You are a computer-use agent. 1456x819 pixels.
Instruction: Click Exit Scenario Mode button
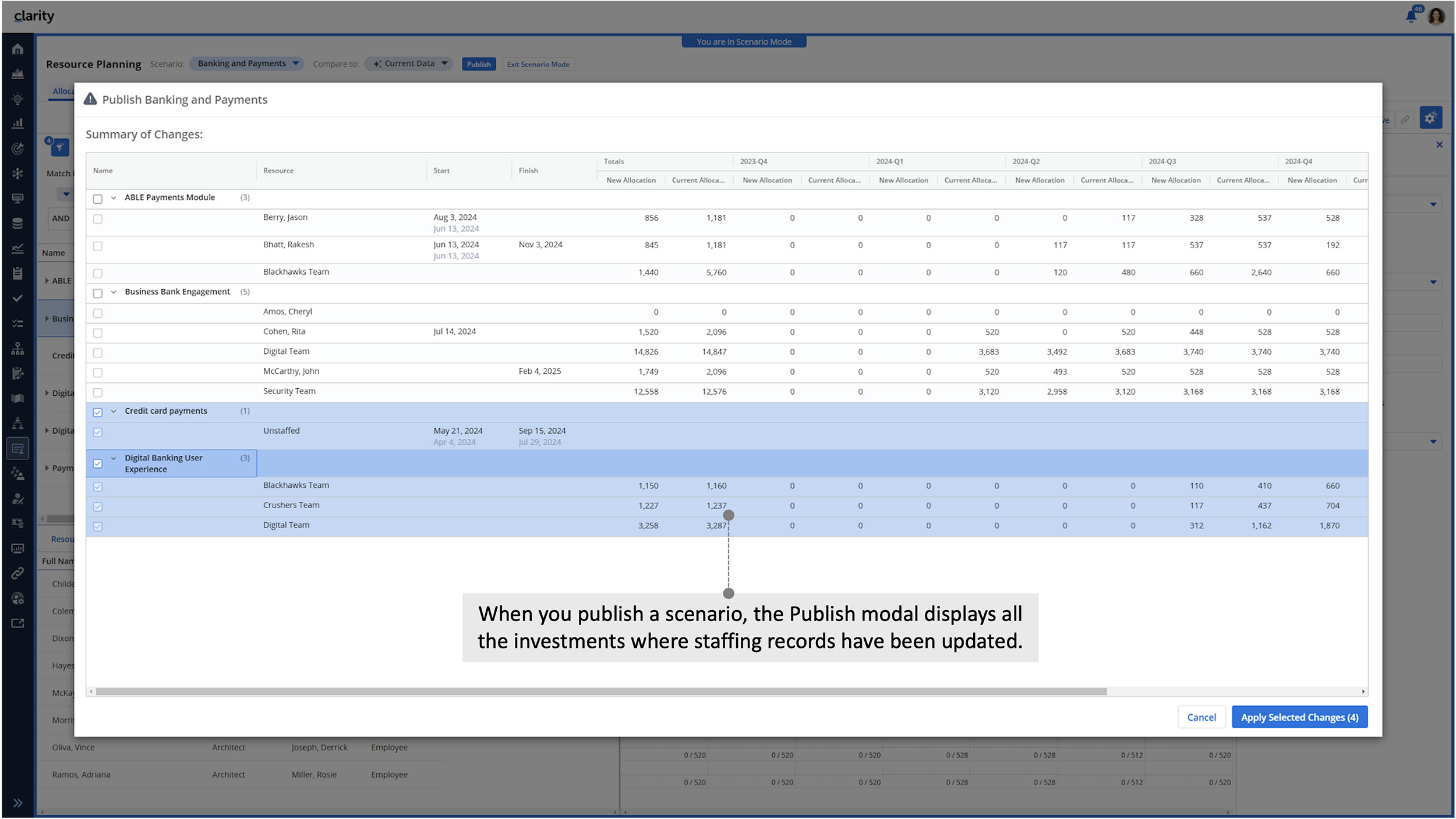pos(538,64)
